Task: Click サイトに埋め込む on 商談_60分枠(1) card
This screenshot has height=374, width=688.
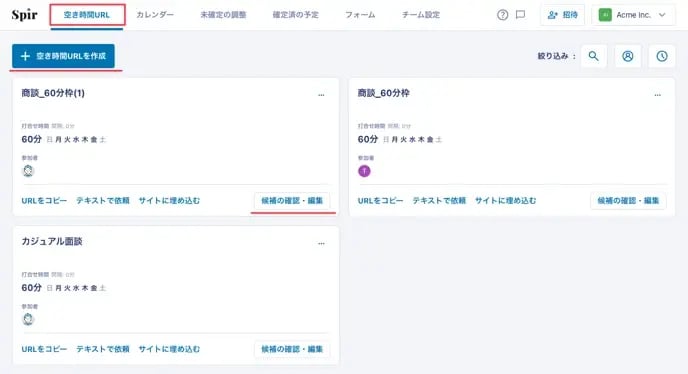Action: coord(169,201)
